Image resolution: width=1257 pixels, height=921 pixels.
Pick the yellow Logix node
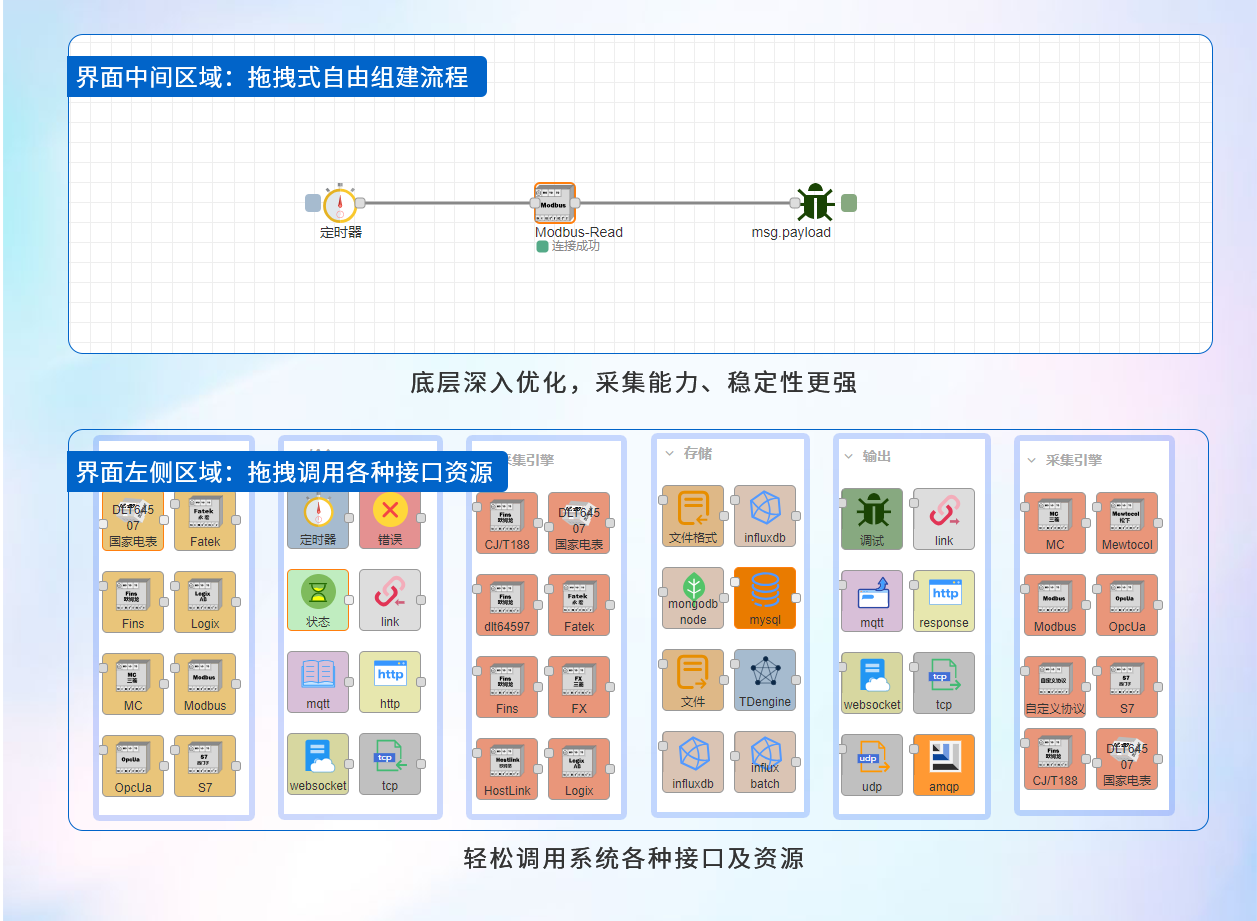tap(205, 602)
